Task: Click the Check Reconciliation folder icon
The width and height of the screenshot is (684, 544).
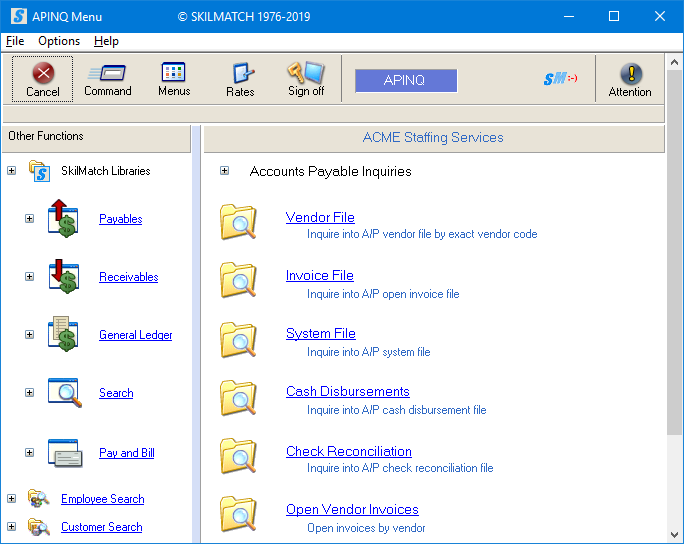Action: click(238, 456)
